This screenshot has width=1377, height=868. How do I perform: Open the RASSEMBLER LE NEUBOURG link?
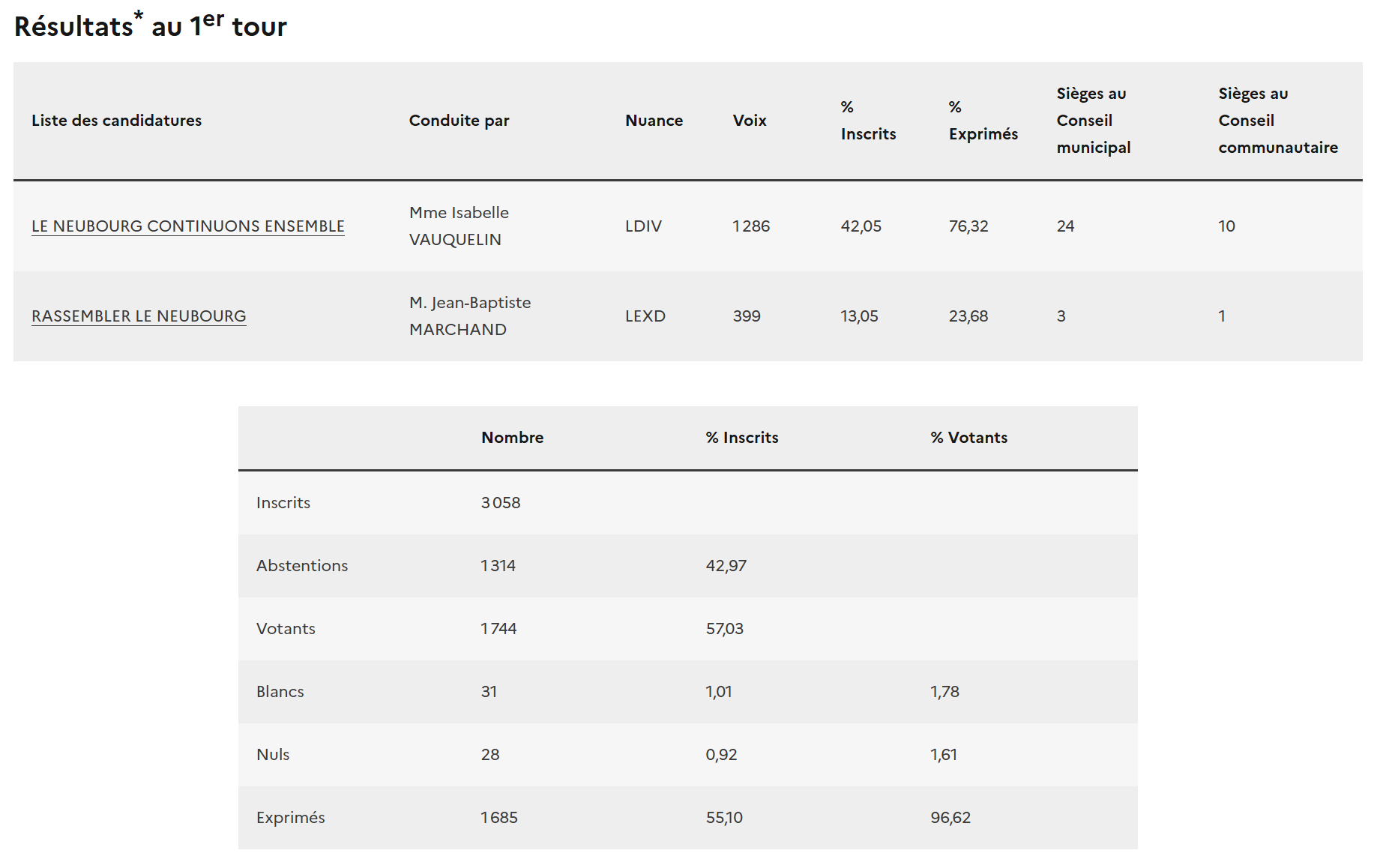139,316
